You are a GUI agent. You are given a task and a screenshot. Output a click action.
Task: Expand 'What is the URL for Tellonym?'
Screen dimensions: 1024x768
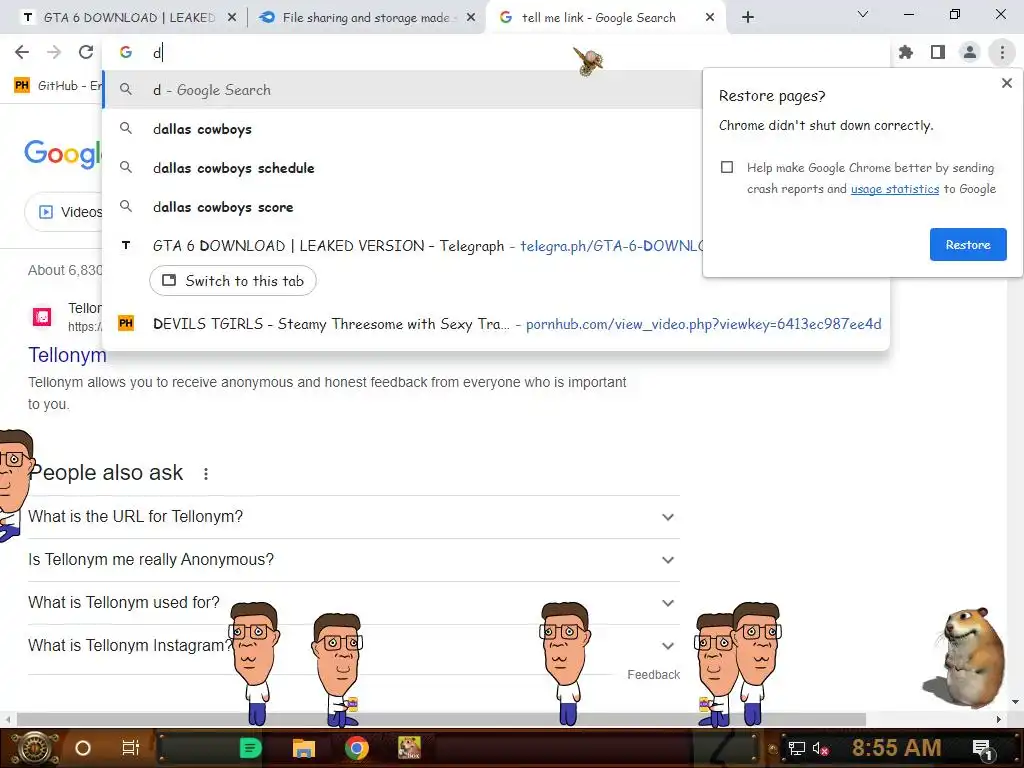[353, 517]
